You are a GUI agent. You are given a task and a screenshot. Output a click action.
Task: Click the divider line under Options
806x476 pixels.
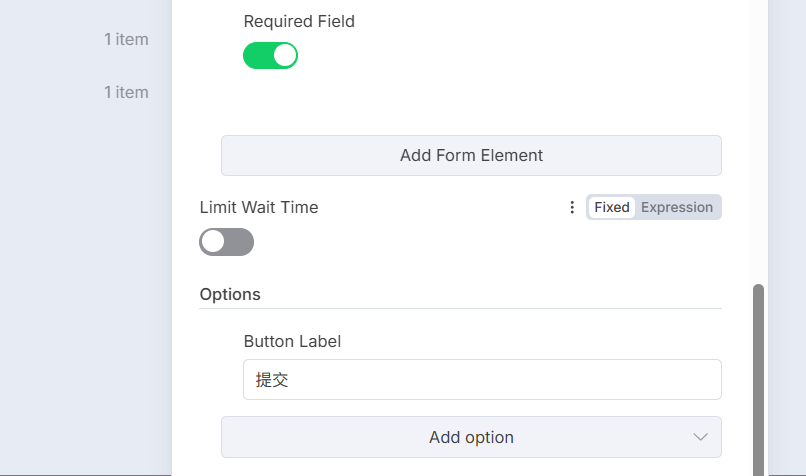[460, 308]
